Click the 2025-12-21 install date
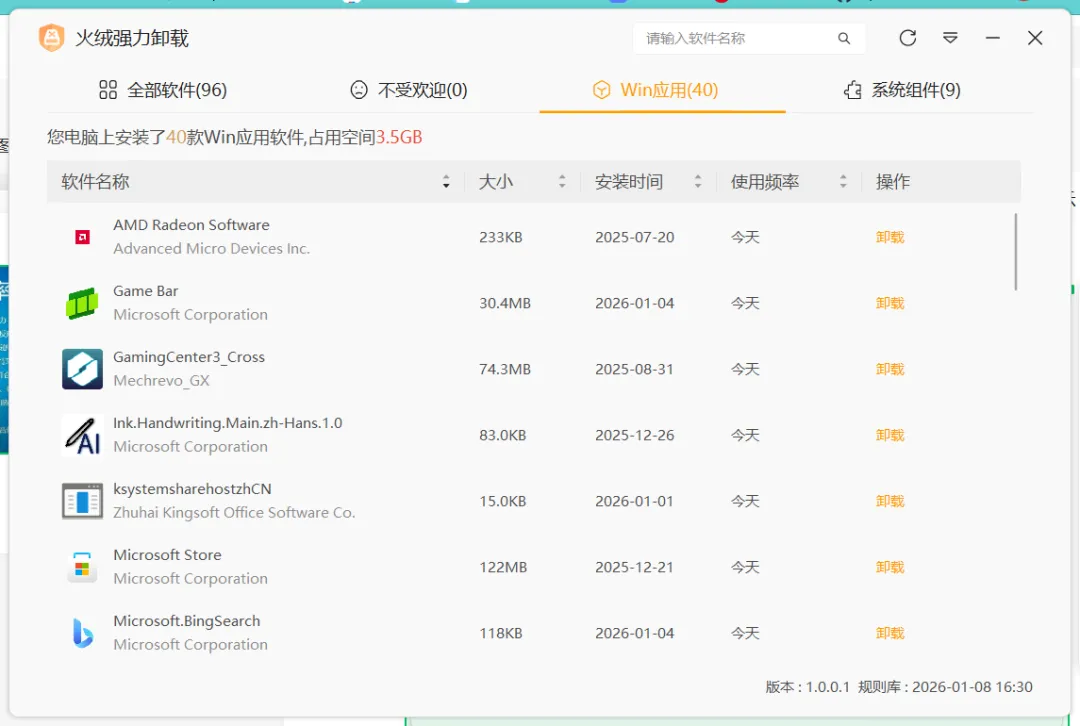 tap(634, 568)
